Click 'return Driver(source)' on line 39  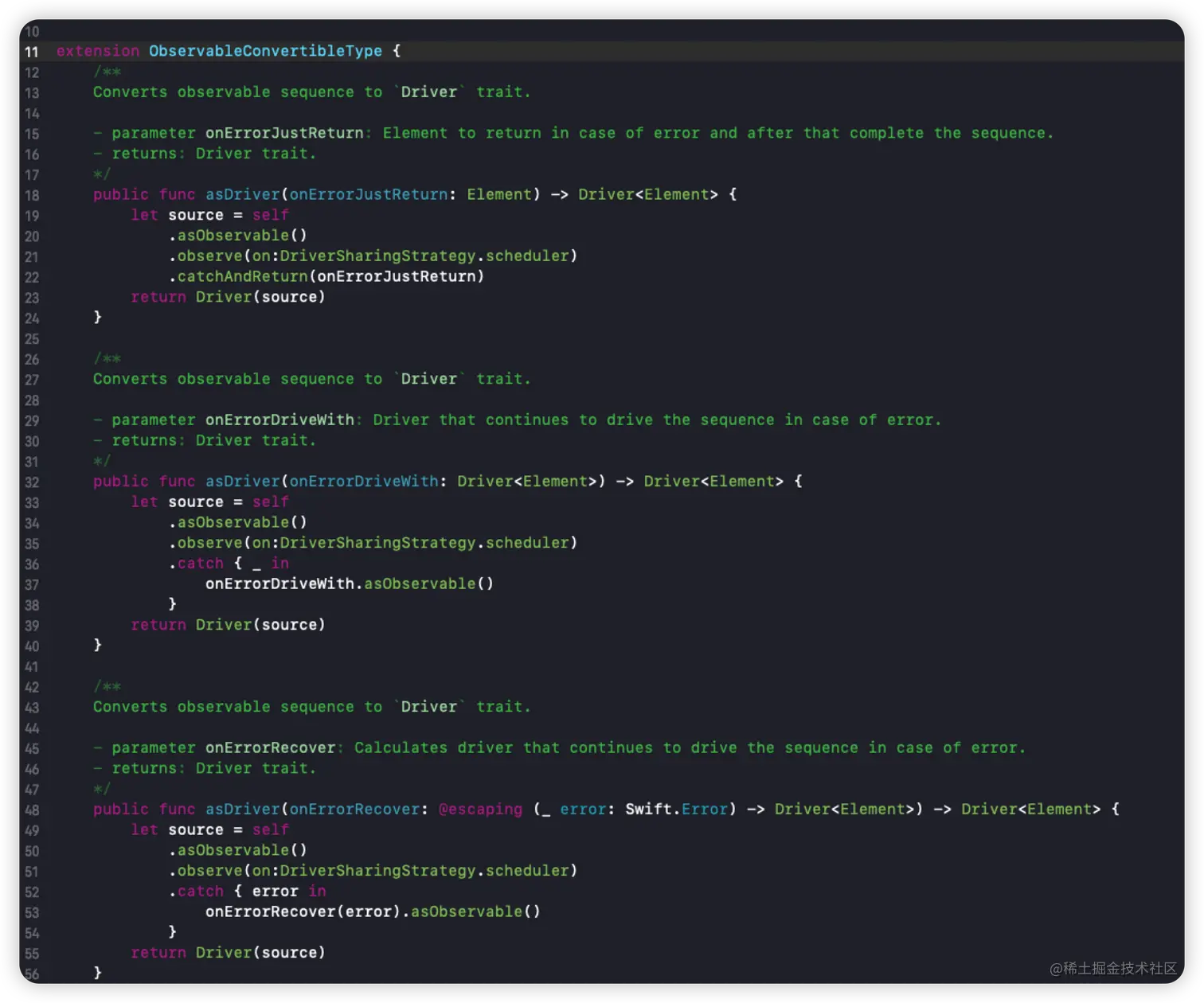click(x=228, y=625)
